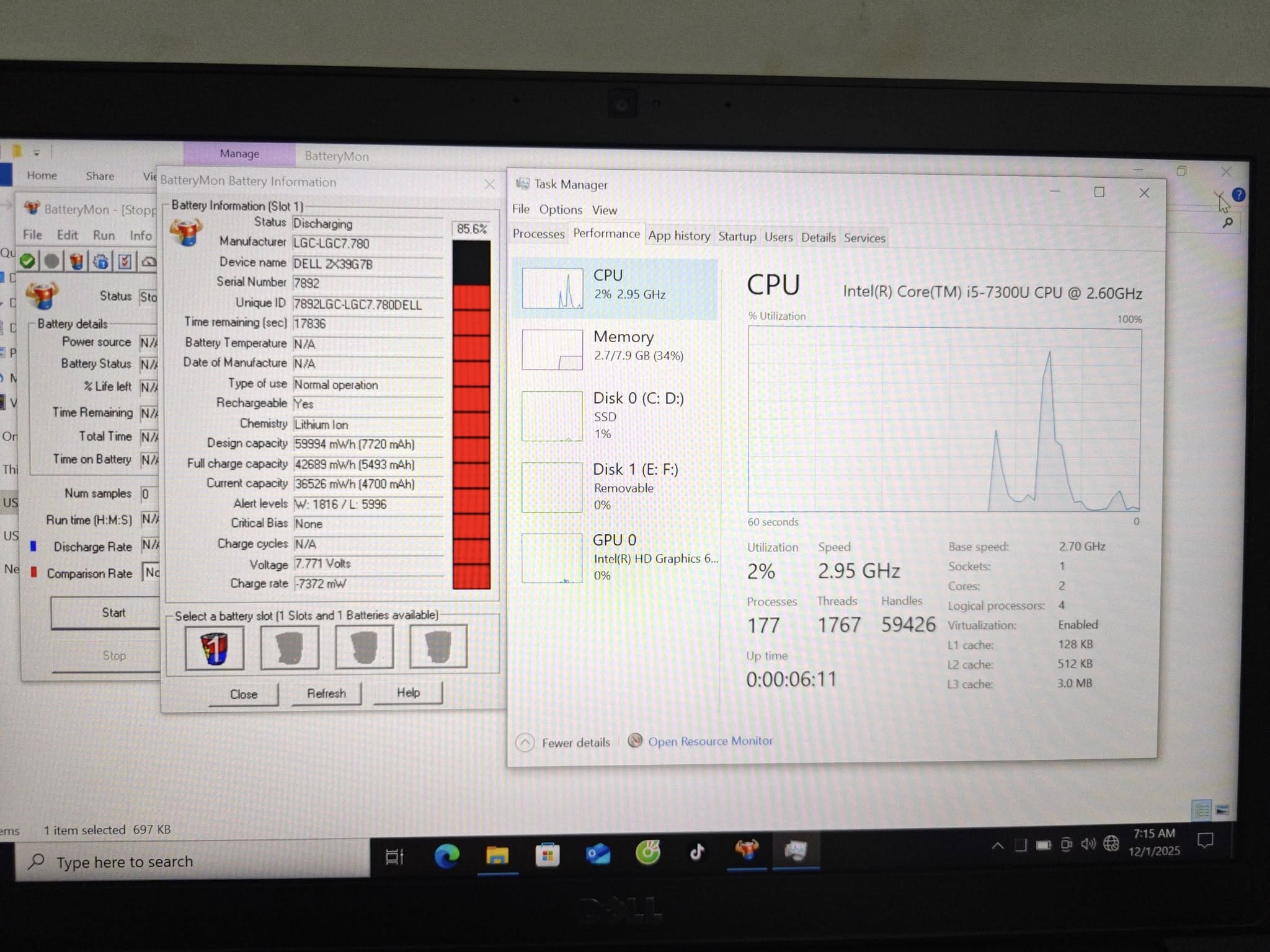Open BatteryMon Info menu
Image resolution: width=1270 pixels, height=952 pixels.
[x=141, y=236]
